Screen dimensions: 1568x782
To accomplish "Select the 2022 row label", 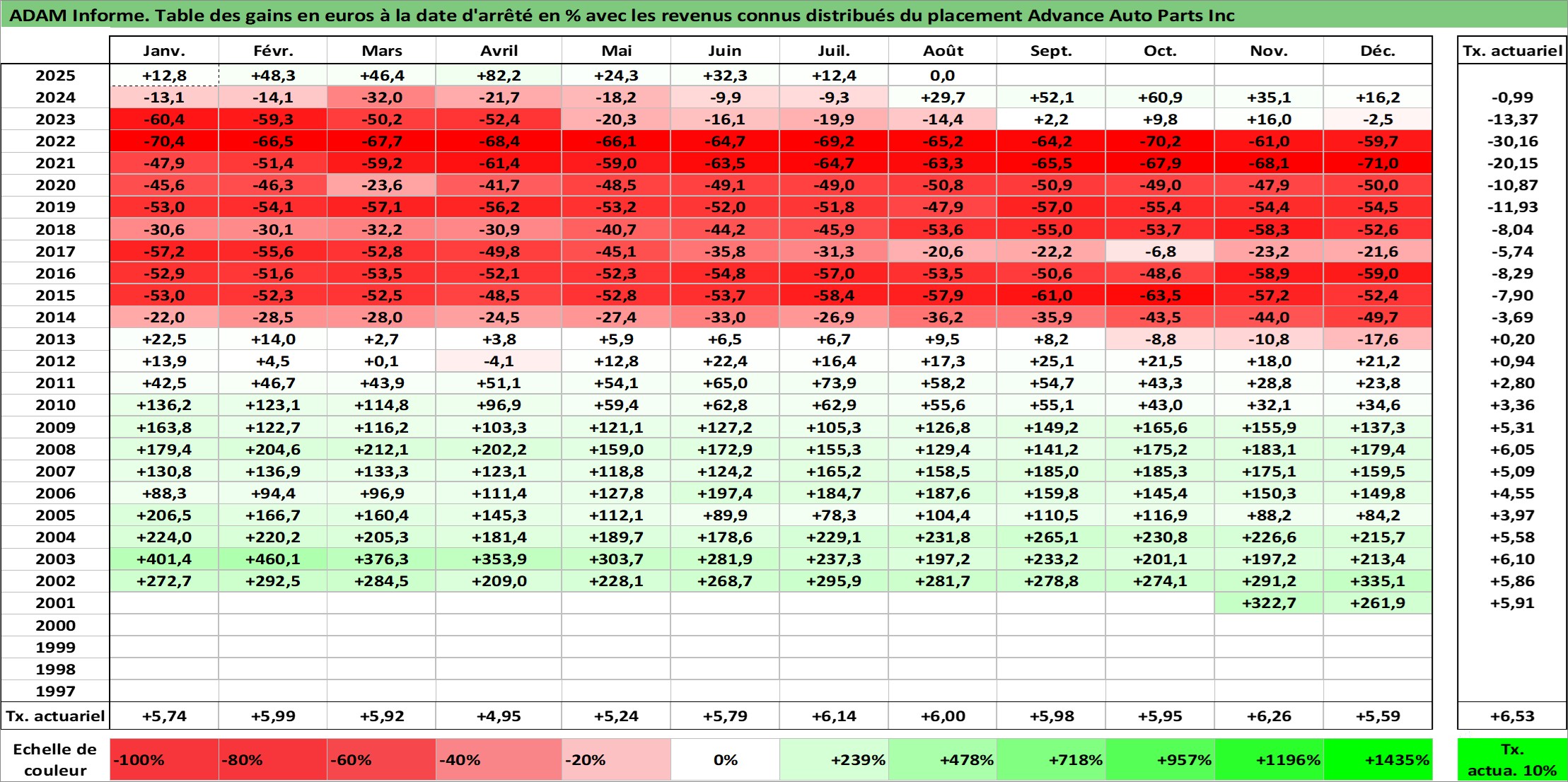I will tap(55, 141).
